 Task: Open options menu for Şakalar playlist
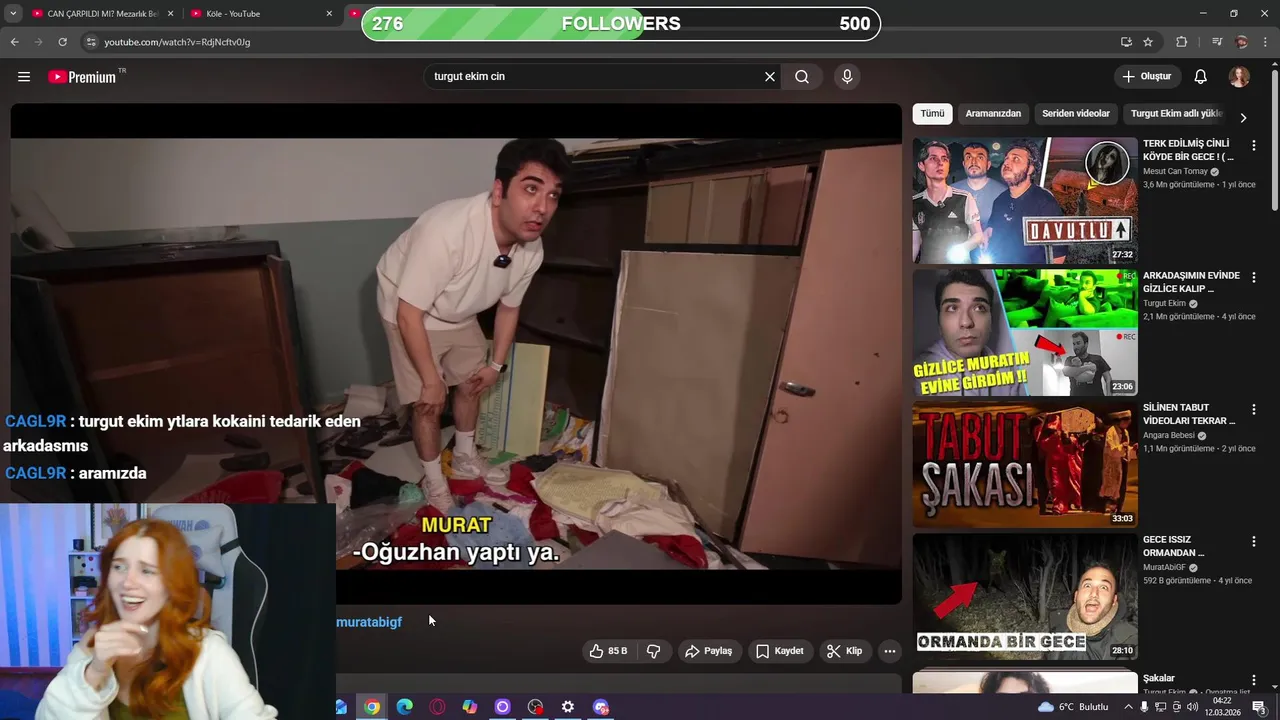pyautogui.click(x=1253, y=680)
